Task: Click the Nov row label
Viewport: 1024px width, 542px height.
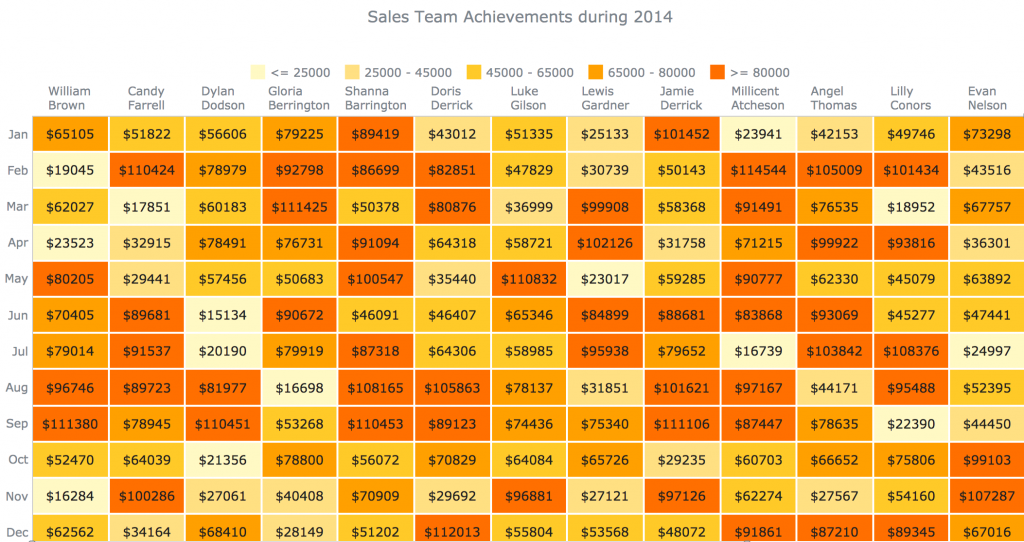Action: click(18, 496)
